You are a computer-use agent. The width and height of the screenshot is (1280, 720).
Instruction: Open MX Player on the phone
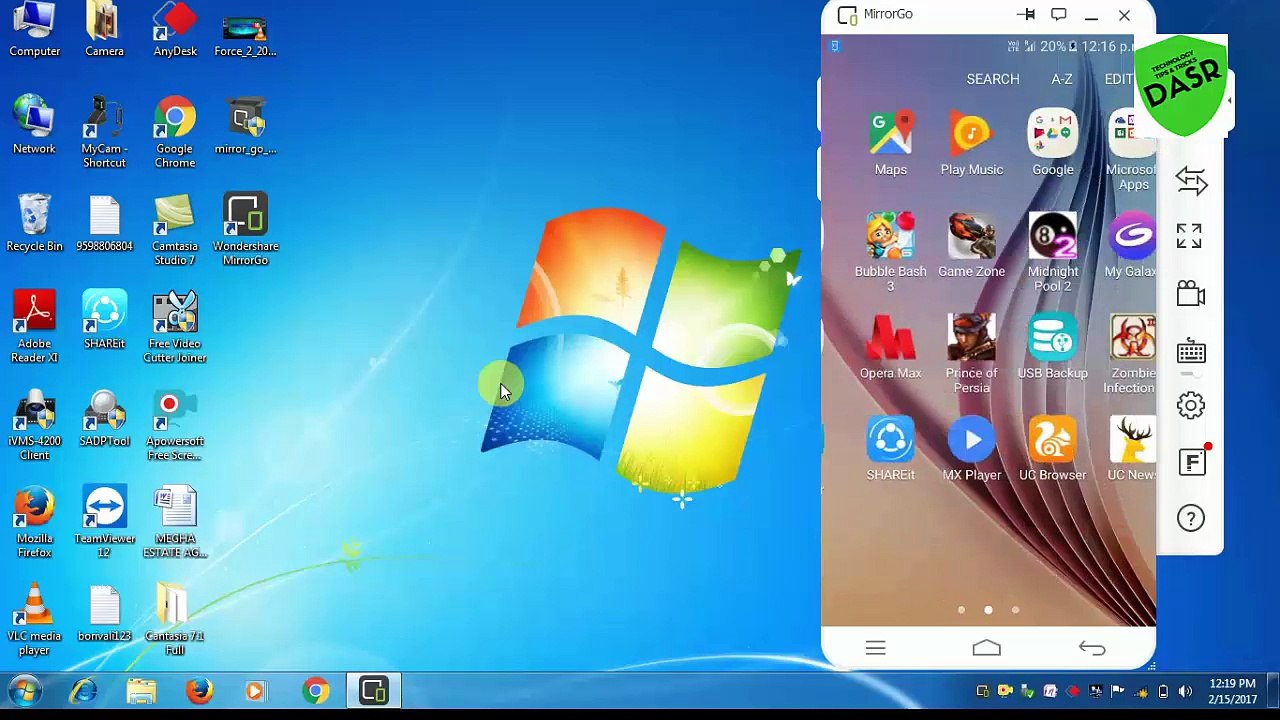pos(971,450)
